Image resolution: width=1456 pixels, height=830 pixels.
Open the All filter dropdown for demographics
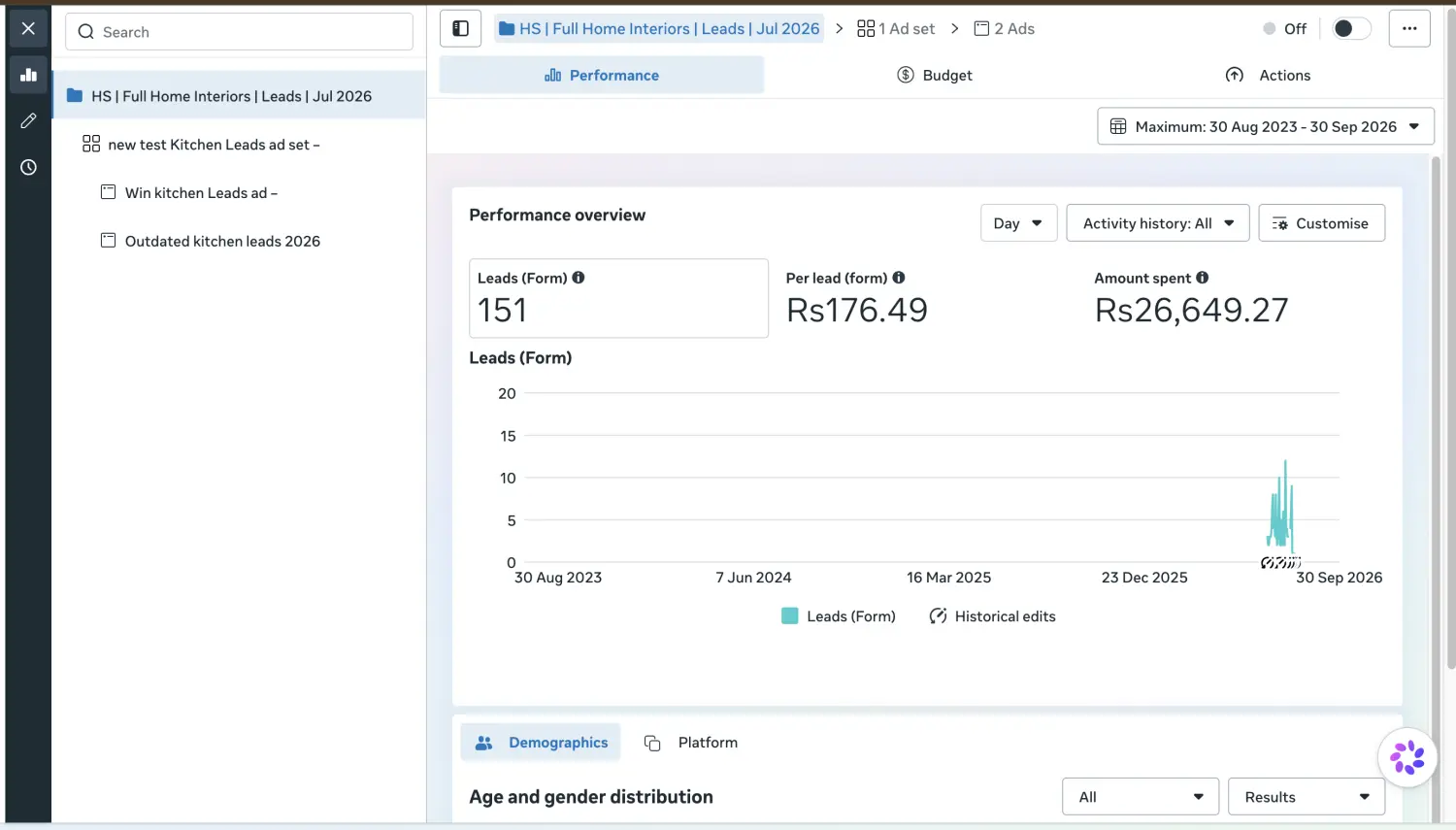(x=1141, y=797)
